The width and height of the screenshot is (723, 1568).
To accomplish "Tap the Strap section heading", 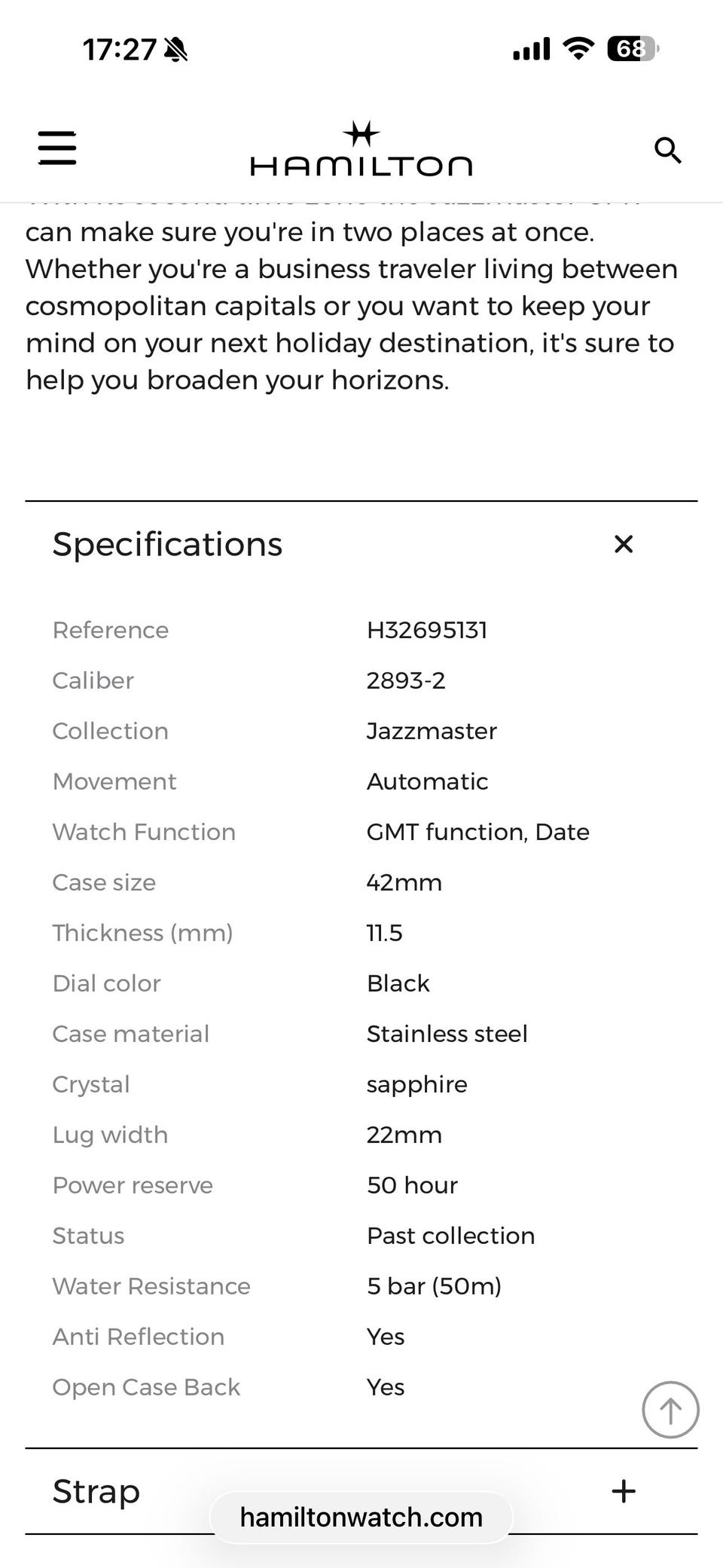I will (x=96, y=1491).
